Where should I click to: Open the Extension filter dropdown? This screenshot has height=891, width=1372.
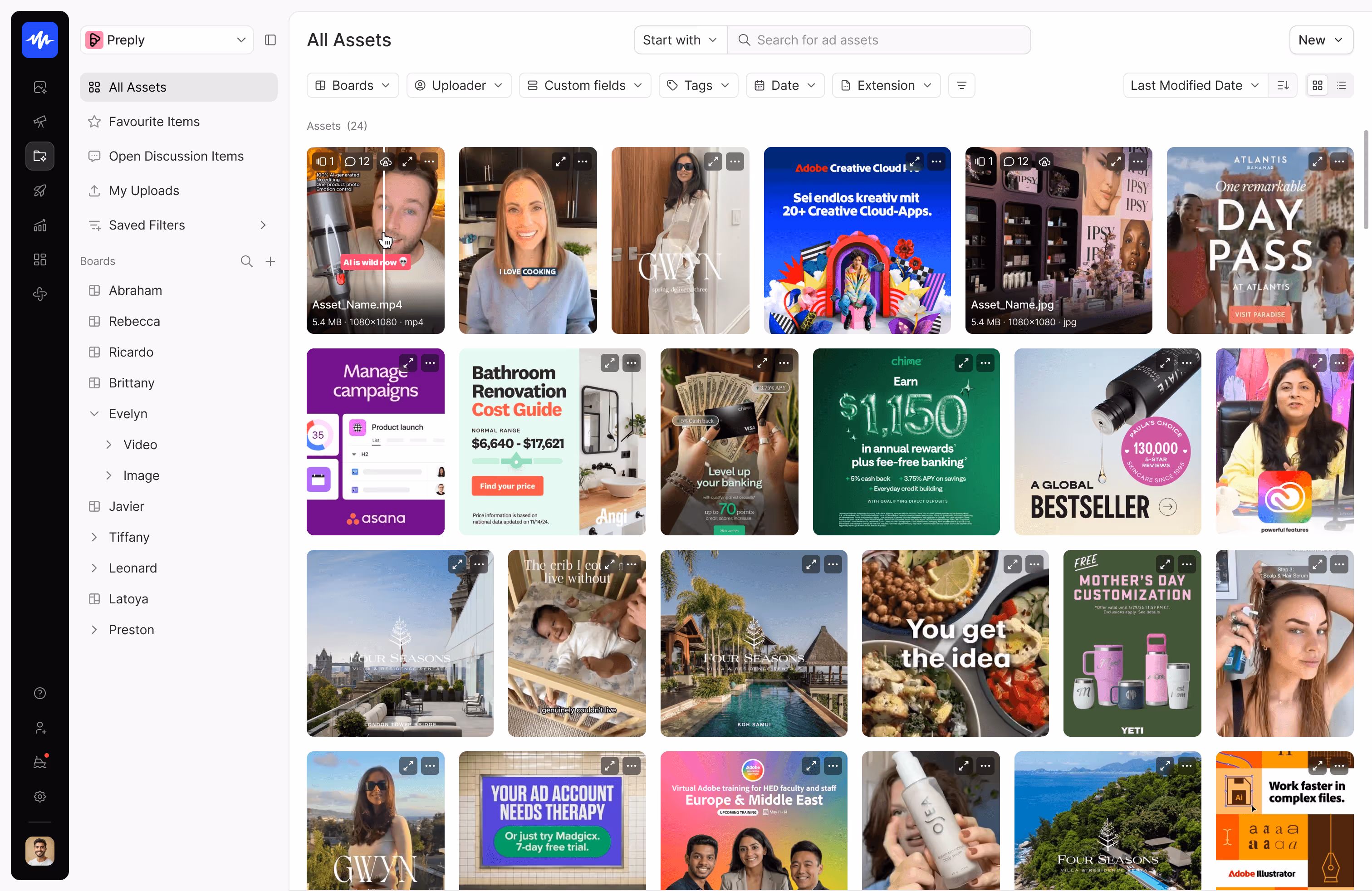(x=887, y=85)
